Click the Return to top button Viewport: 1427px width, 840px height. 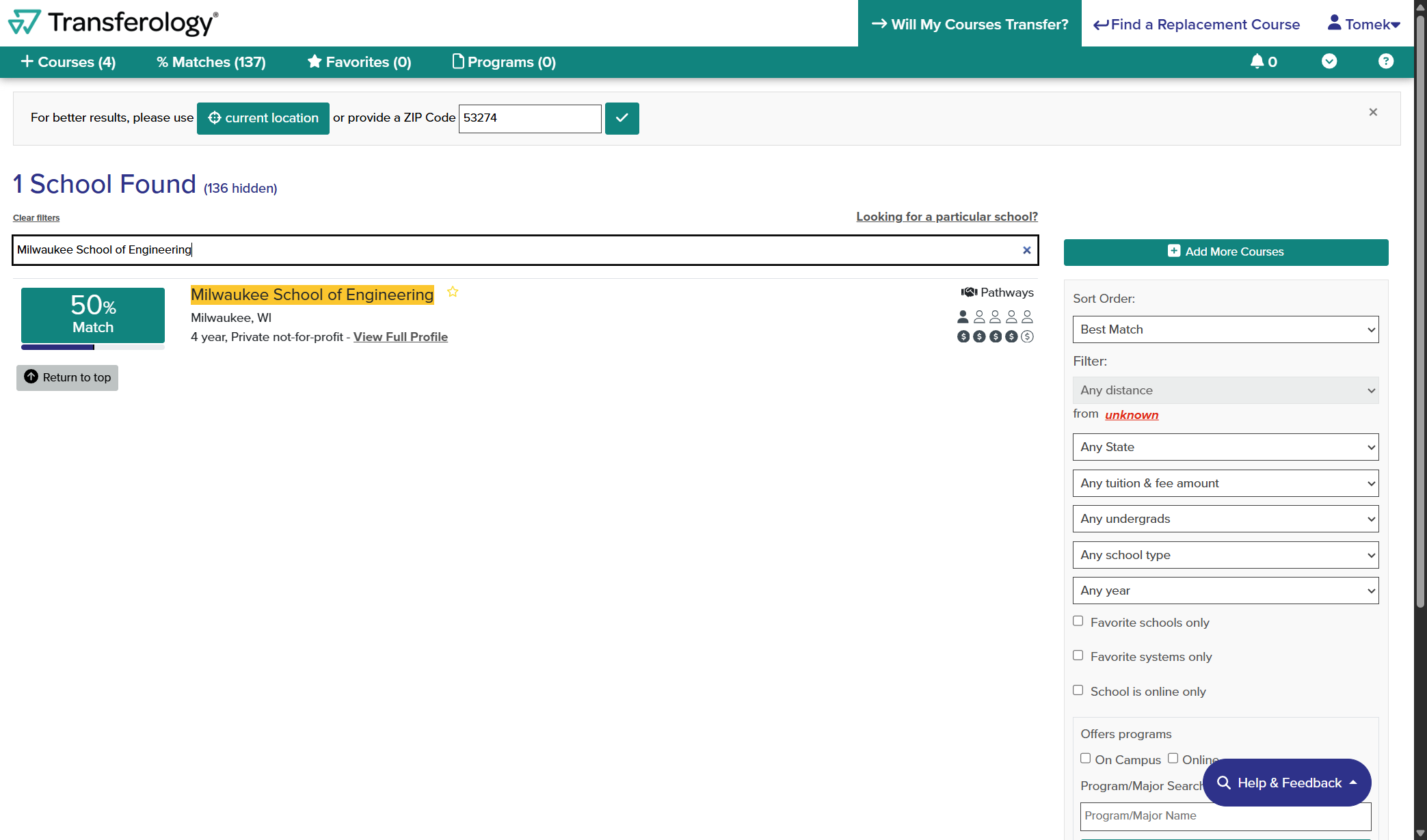coord(67,377)
